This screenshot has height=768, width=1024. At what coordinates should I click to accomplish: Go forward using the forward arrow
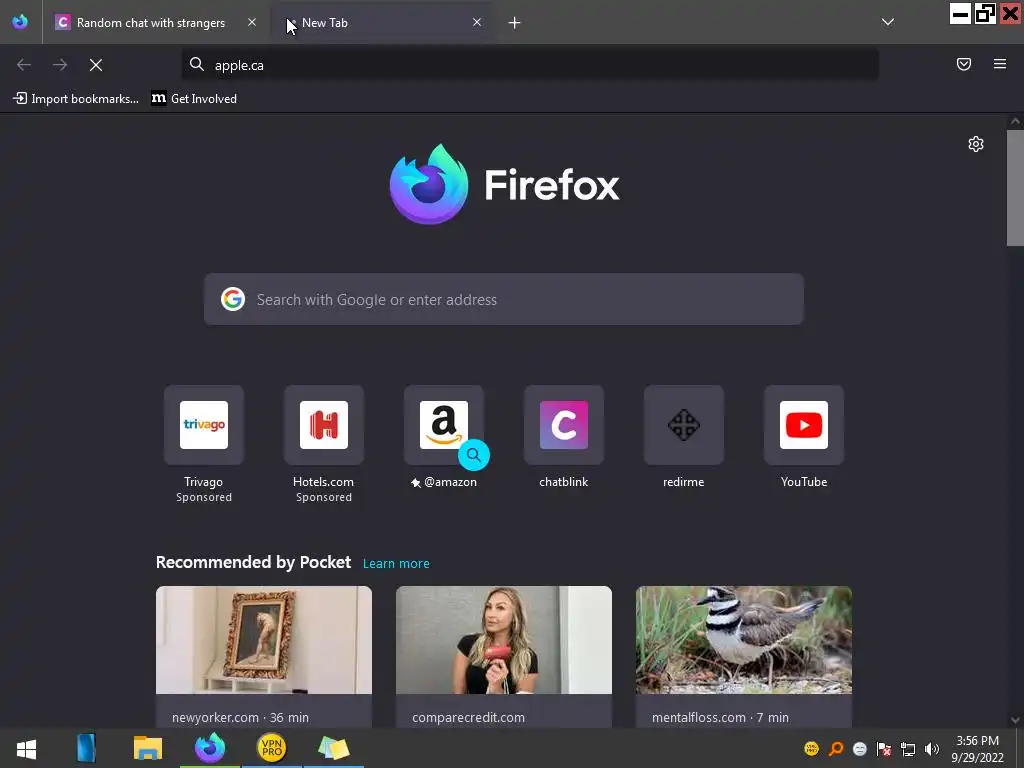(x=60, y=65)
